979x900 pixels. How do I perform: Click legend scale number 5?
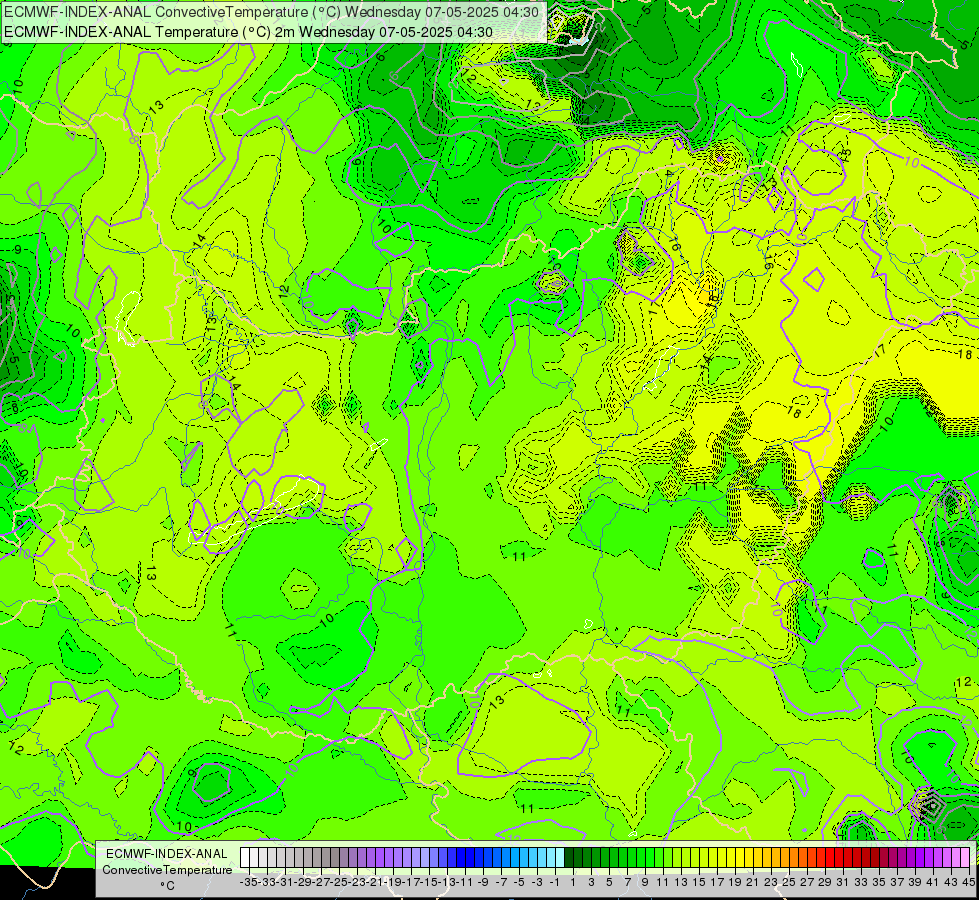tap(609, 882)
